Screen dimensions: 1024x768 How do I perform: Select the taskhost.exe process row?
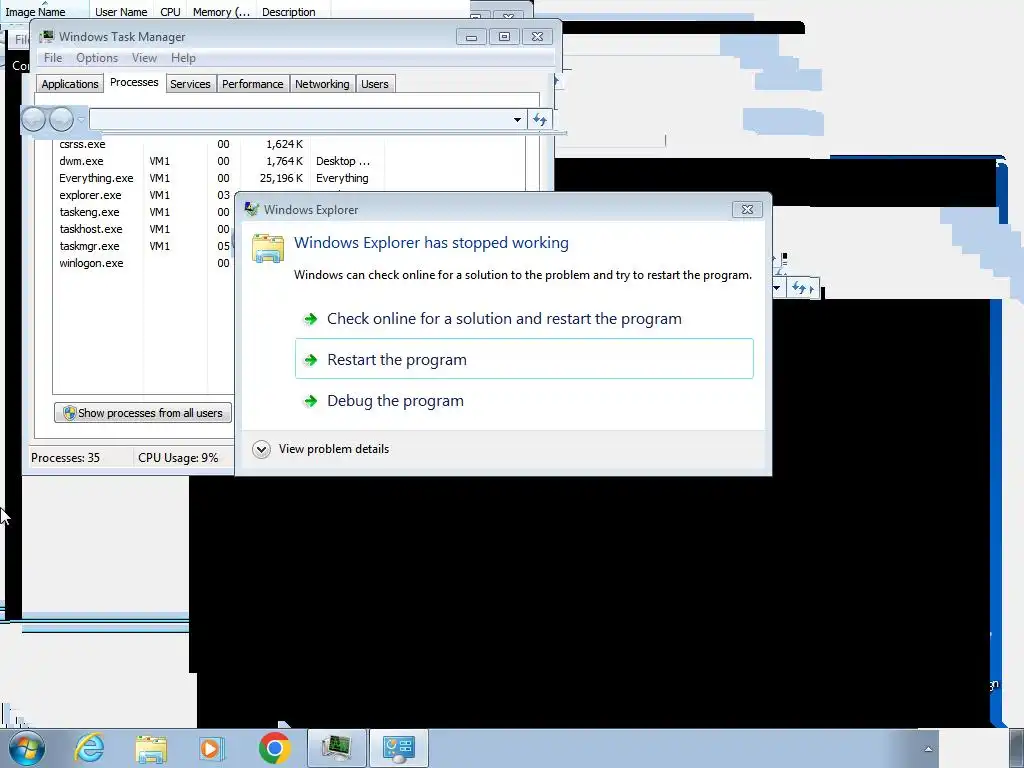coord(144,229)
